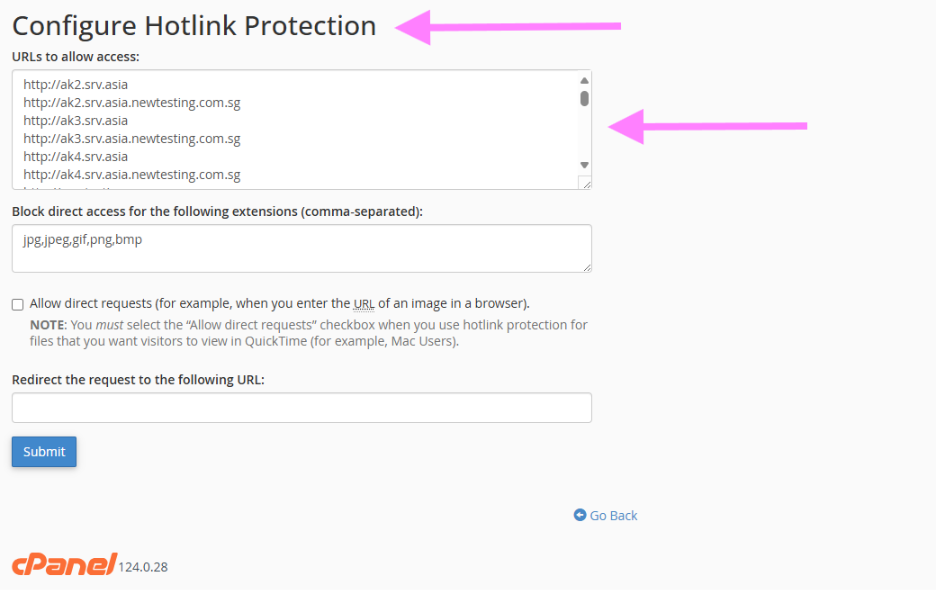The width and height of the screenshot is (936, 591).
Task: Click the "URLs to allow access" label
Action: coord(76,56)
